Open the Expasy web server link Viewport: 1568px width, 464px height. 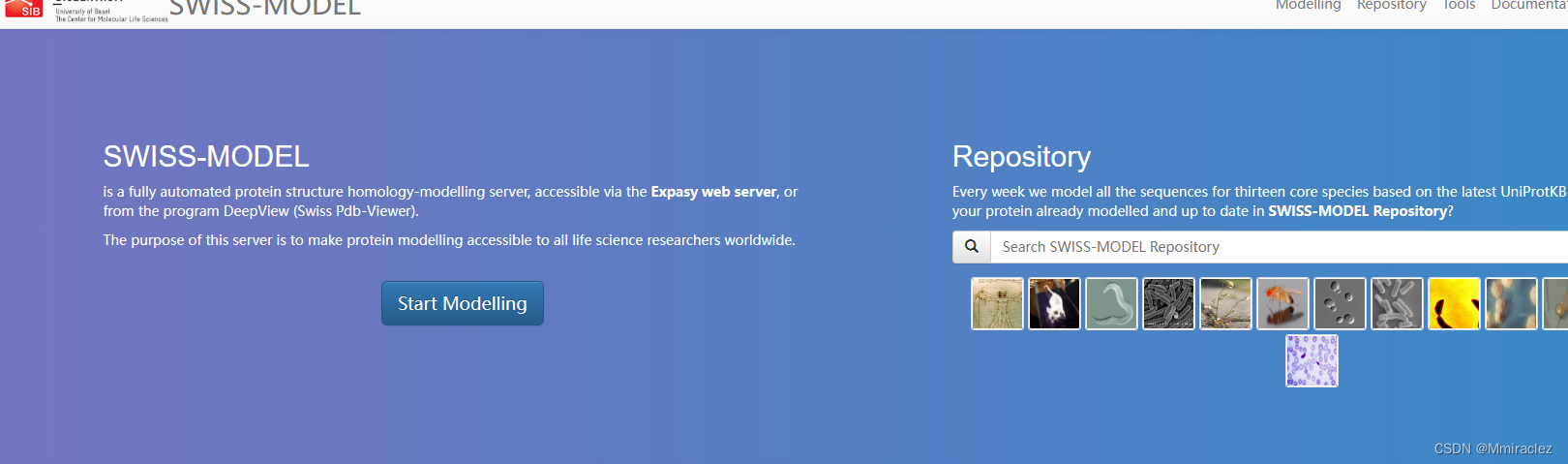pos(713,192)
